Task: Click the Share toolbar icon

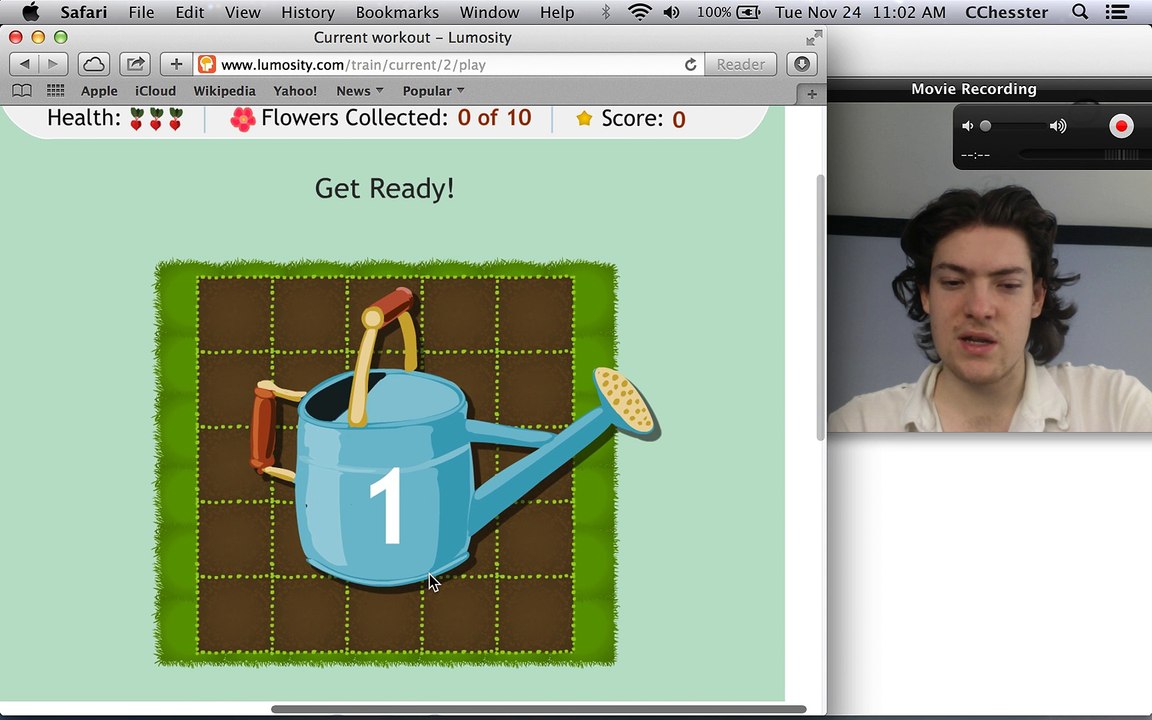Action: (x=135, y=64)
